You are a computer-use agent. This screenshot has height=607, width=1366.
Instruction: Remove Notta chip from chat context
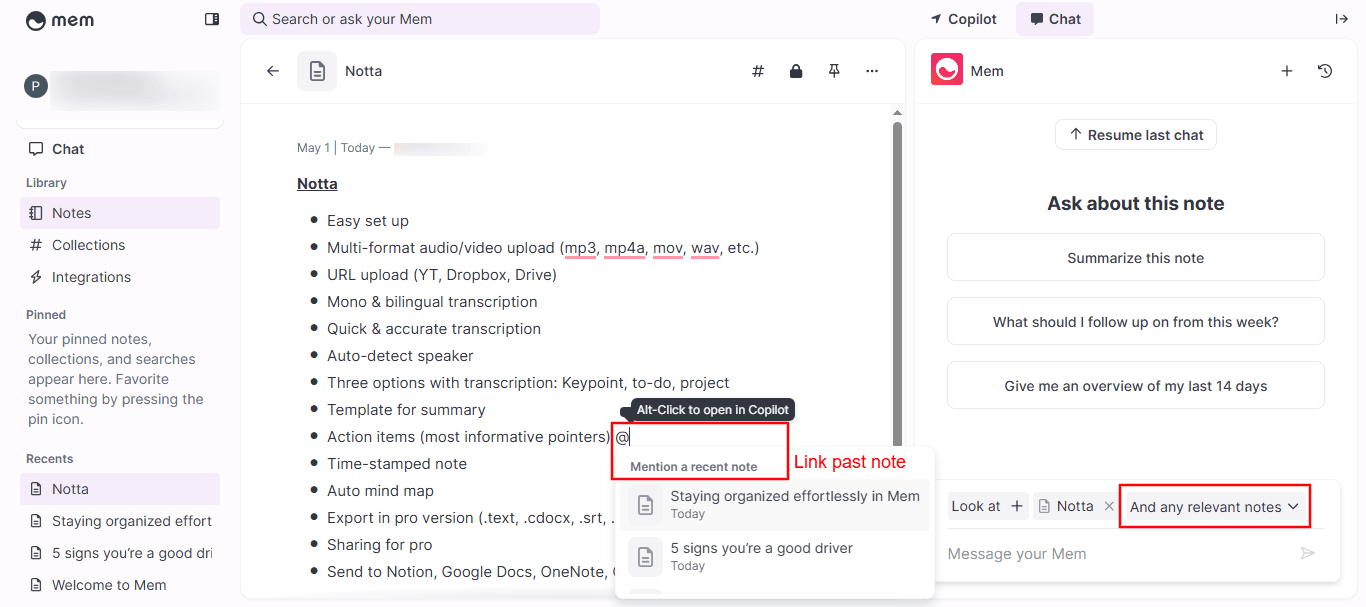[1108, 506]
